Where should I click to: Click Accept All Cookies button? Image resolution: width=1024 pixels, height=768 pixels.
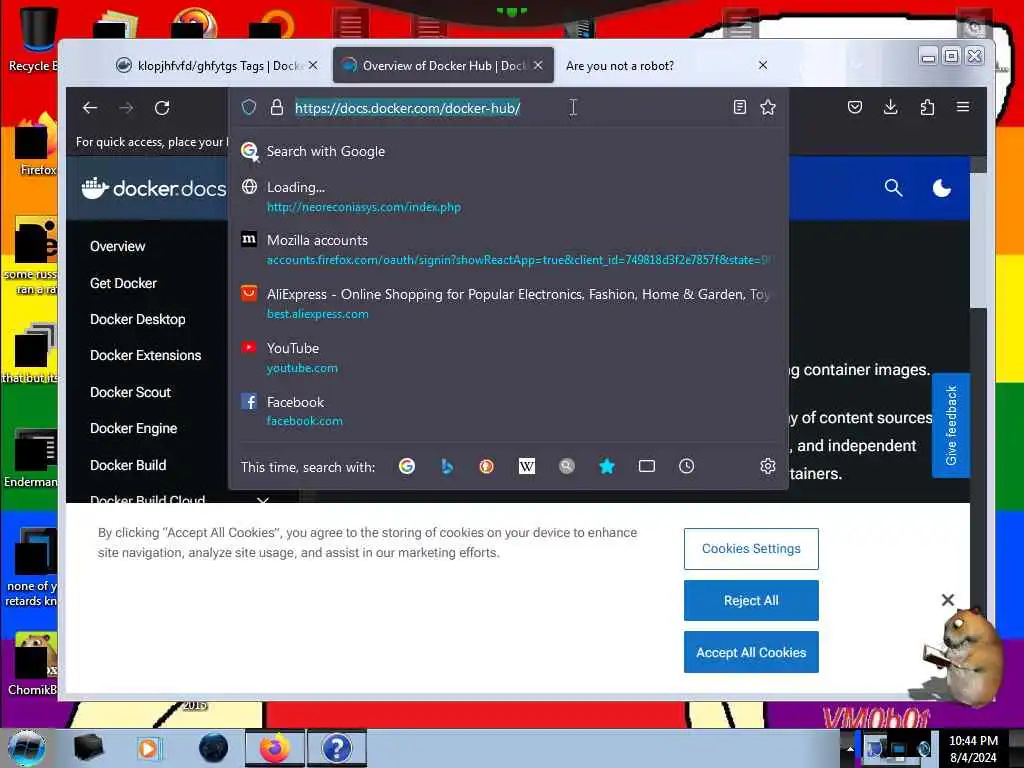click(x=751, y=652)
